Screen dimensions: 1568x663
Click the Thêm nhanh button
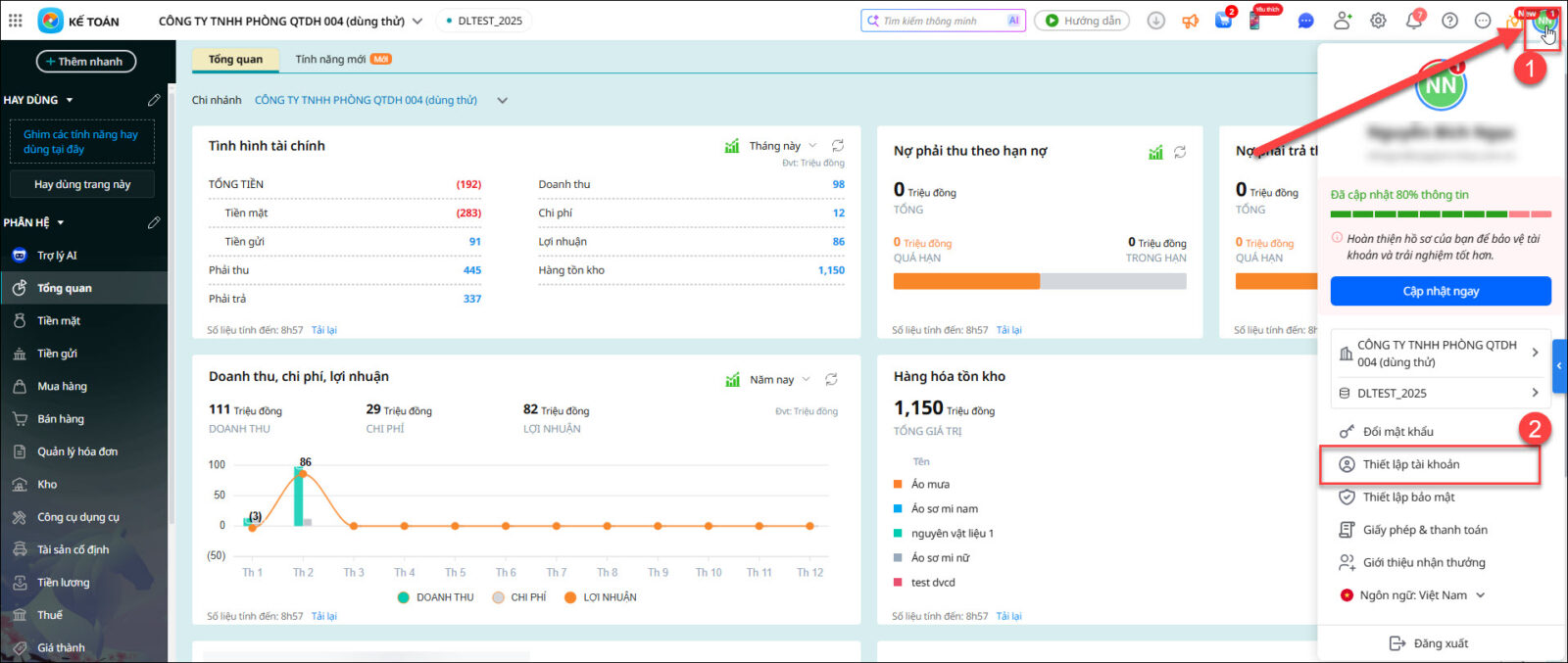[85, 62]
